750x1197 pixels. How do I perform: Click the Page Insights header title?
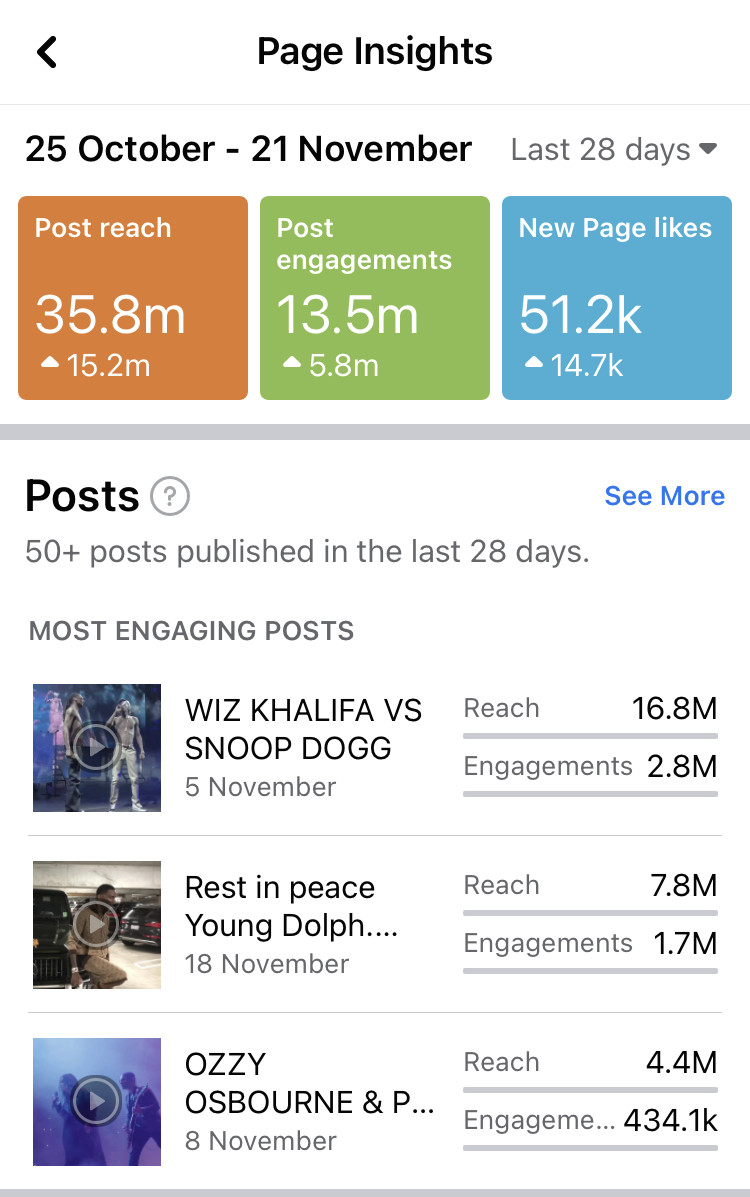pos(375,52)
